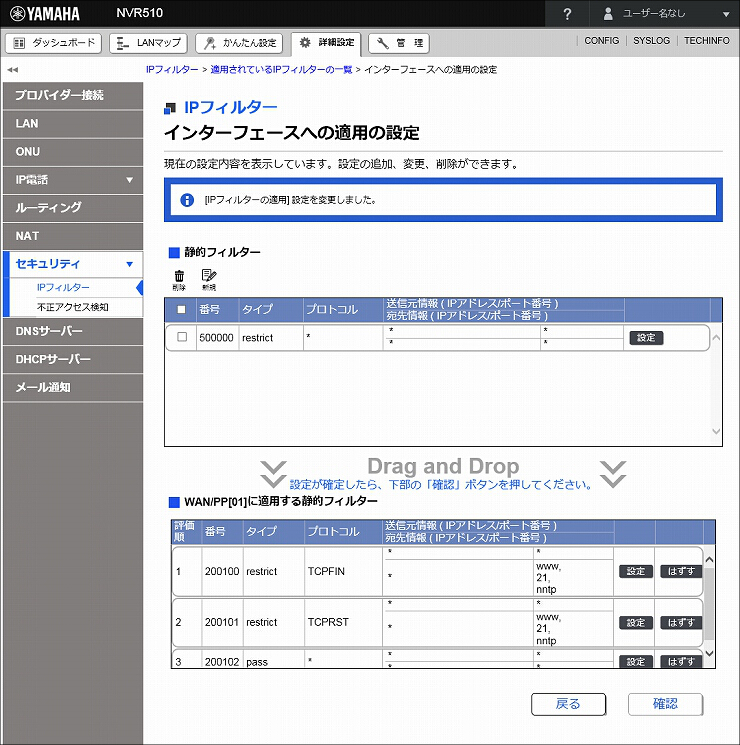This screenshot has height=745, width=740.
Task: Click はずす button for filter 200100
Action: (x=681, y=571)
